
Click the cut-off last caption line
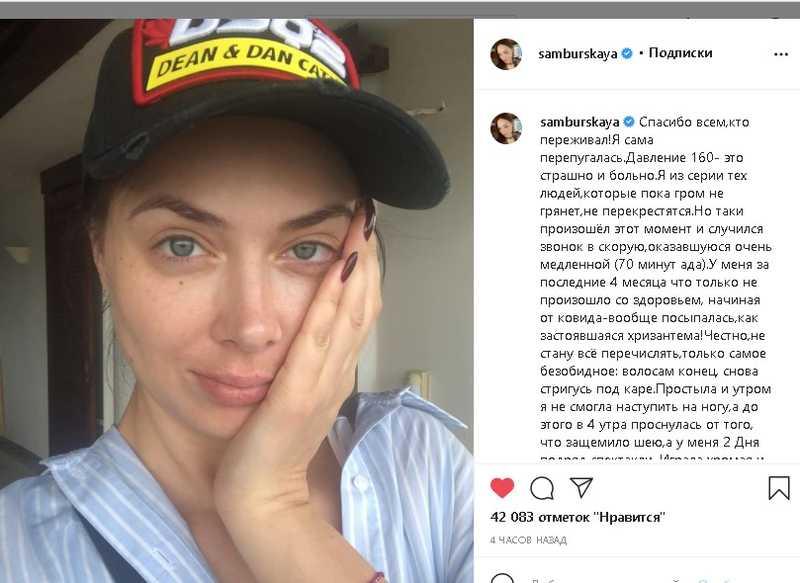pyautogui.click(x=652, y=458)
